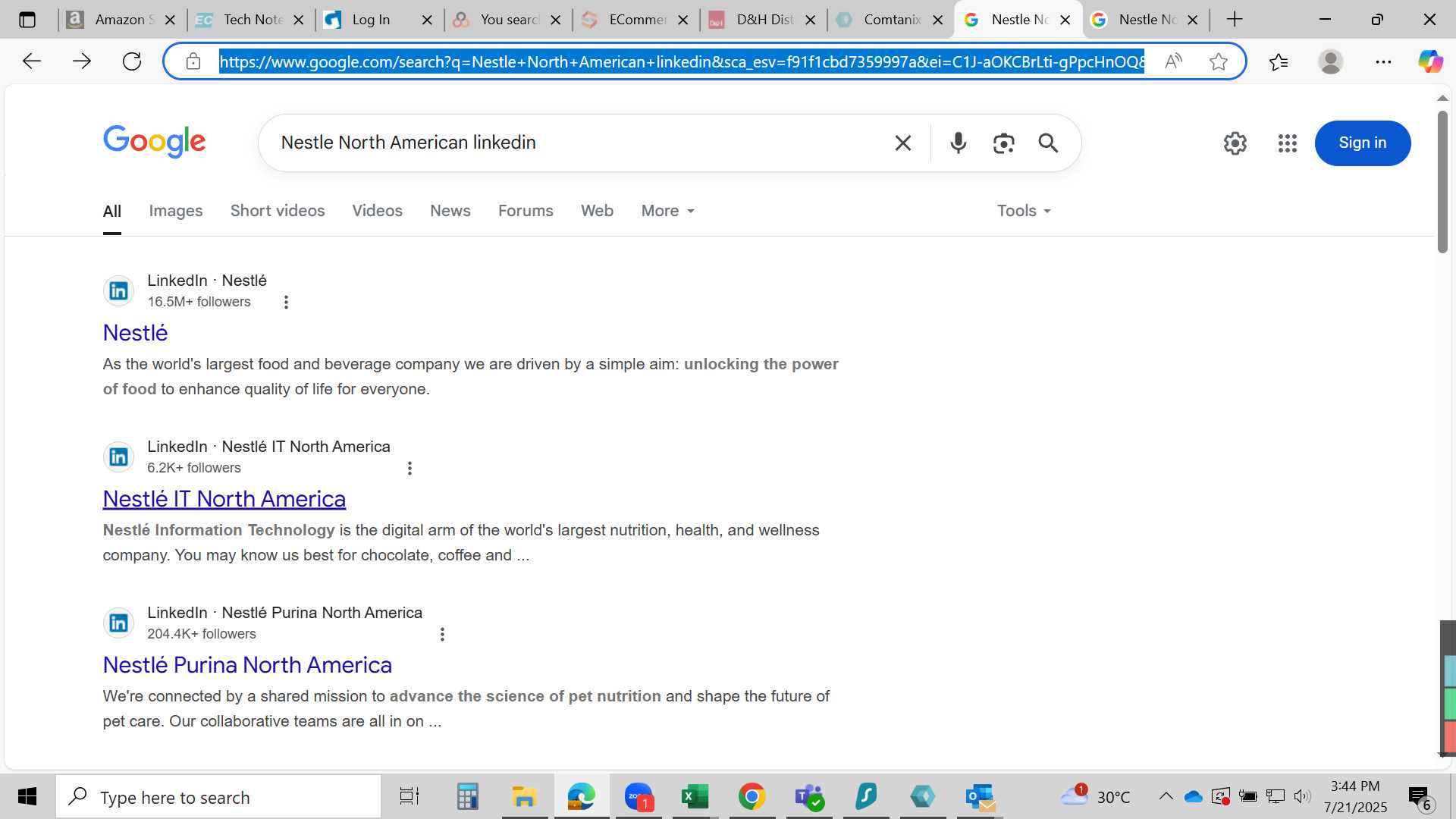Open options for Nestlé Purina result
The width and height of the screenshot is (1456, 819).
[442, 635]
